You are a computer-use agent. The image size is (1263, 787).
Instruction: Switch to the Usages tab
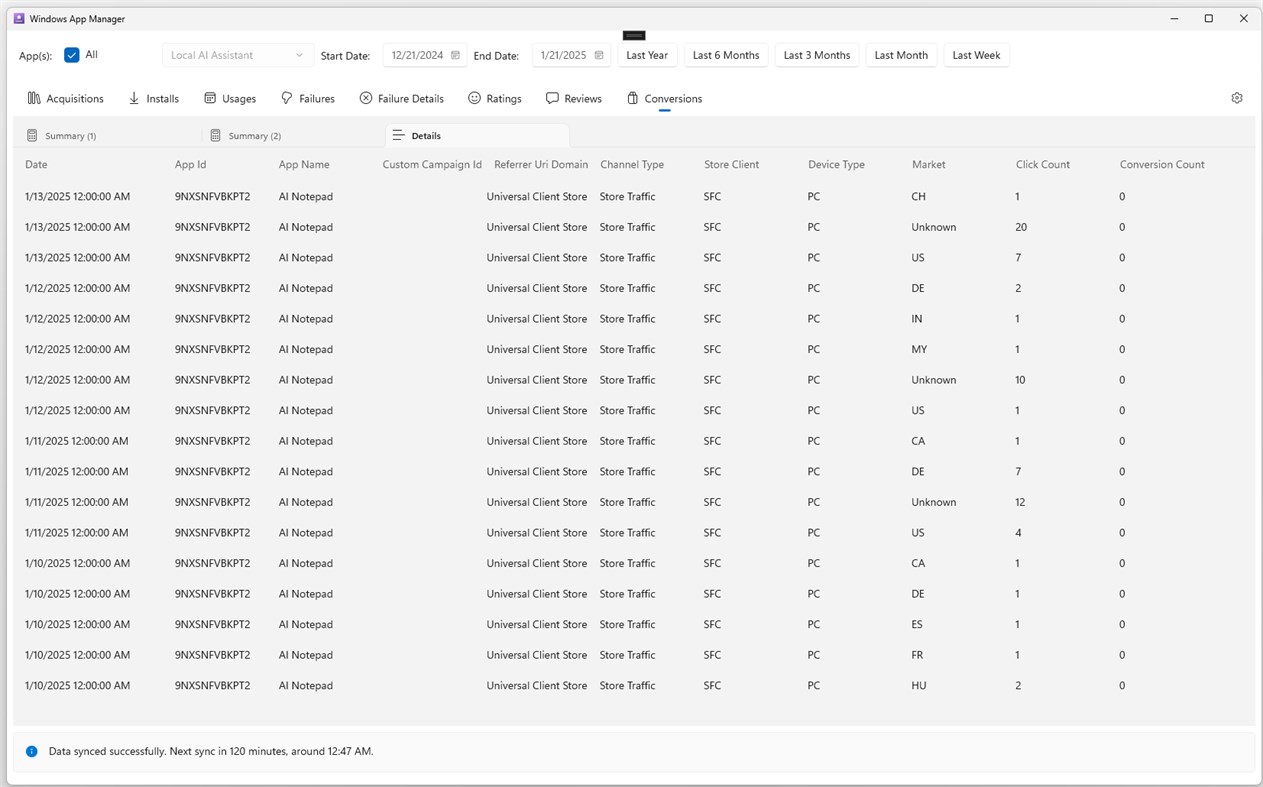pyautogui.click(x=230, y=98)
